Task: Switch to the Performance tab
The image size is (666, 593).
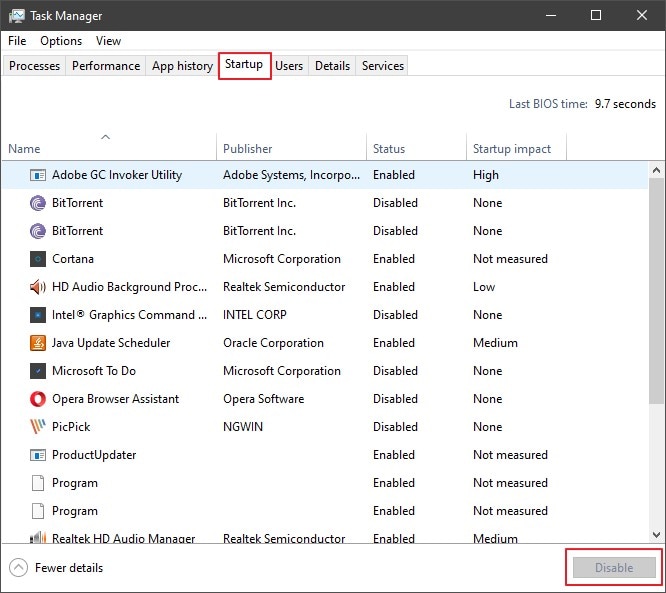Action: (106, 66)
